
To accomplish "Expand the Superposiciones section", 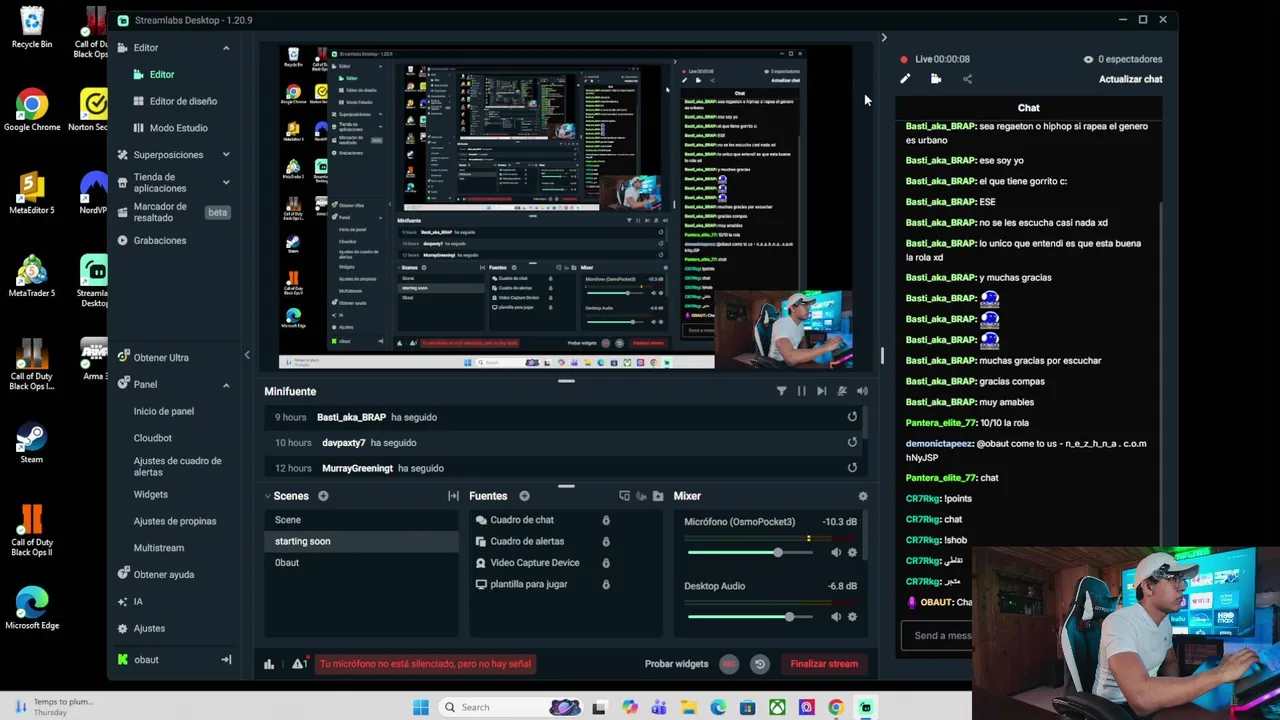I will click(x=226, y=155).
